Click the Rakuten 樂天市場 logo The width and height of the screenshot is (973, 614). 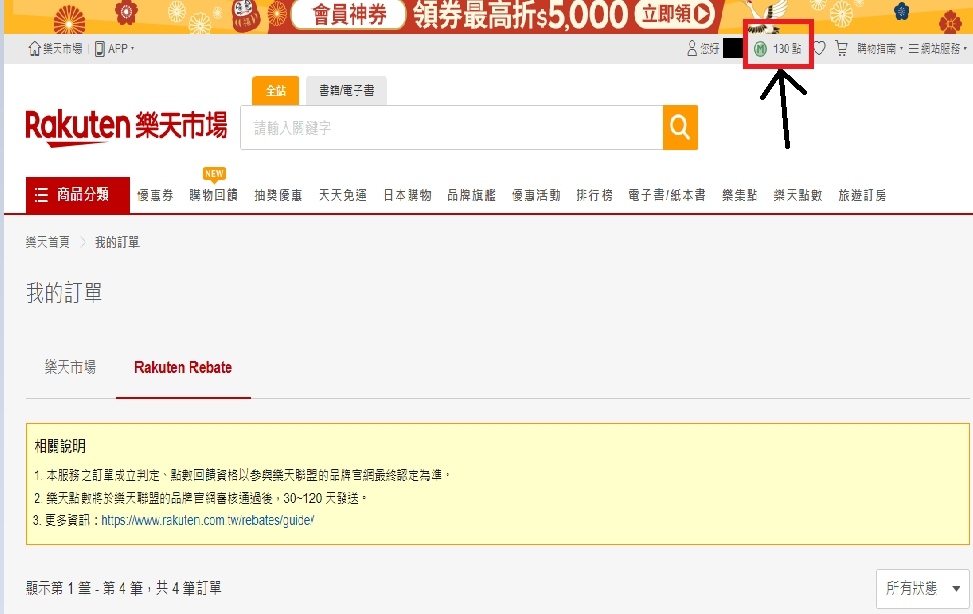pyautogui.click(x=126, y=128)
